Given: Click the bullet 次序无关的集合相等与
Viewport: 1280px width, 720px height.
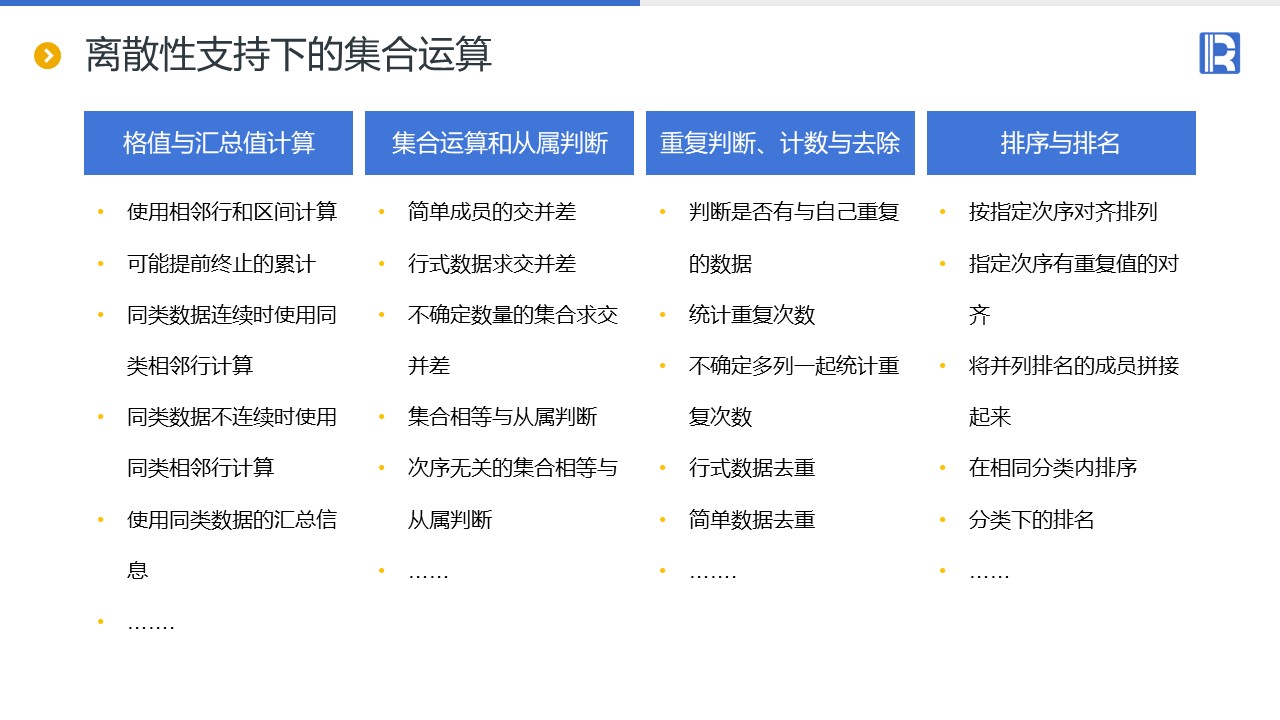Looking at the screenshot, I should click(x=513, y=468).
